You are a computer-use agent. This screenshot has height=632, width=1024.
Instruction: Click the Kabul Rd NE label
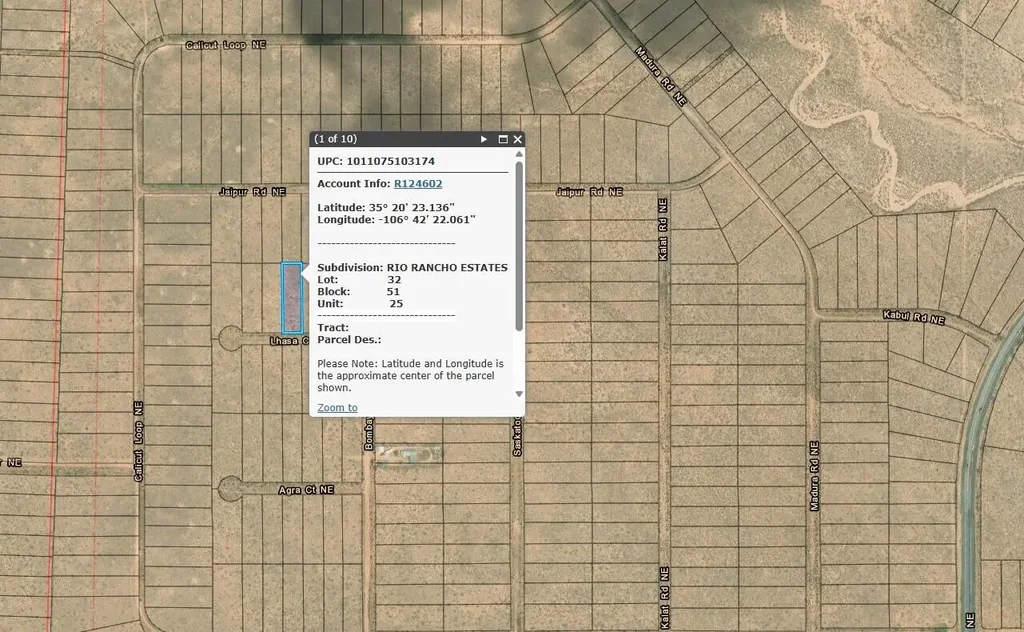point(914,319)
